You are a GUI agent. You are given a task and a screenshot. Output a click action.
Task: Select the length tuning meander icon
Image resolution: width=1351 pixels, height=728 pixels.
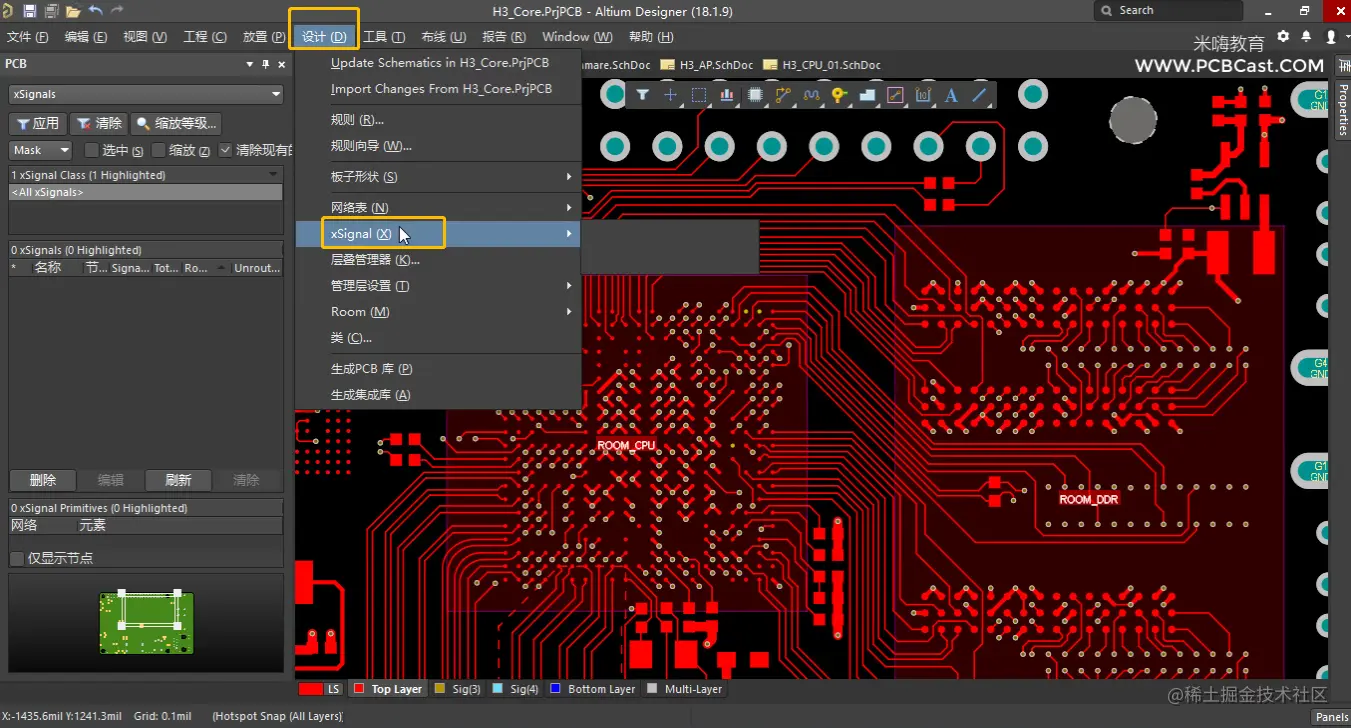pos(811,95)
